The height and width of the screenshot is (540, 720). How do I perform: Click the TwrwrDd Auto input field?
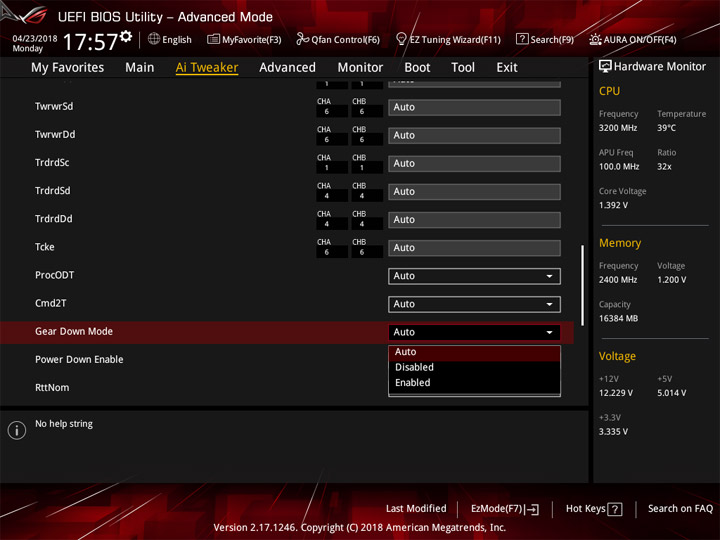[x=474, y=135]
